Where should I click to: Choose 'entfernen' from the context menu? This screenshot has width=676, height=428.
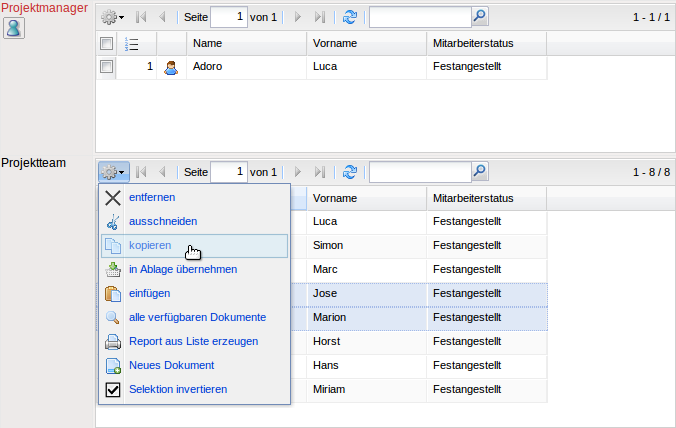(x=152, y=198)
